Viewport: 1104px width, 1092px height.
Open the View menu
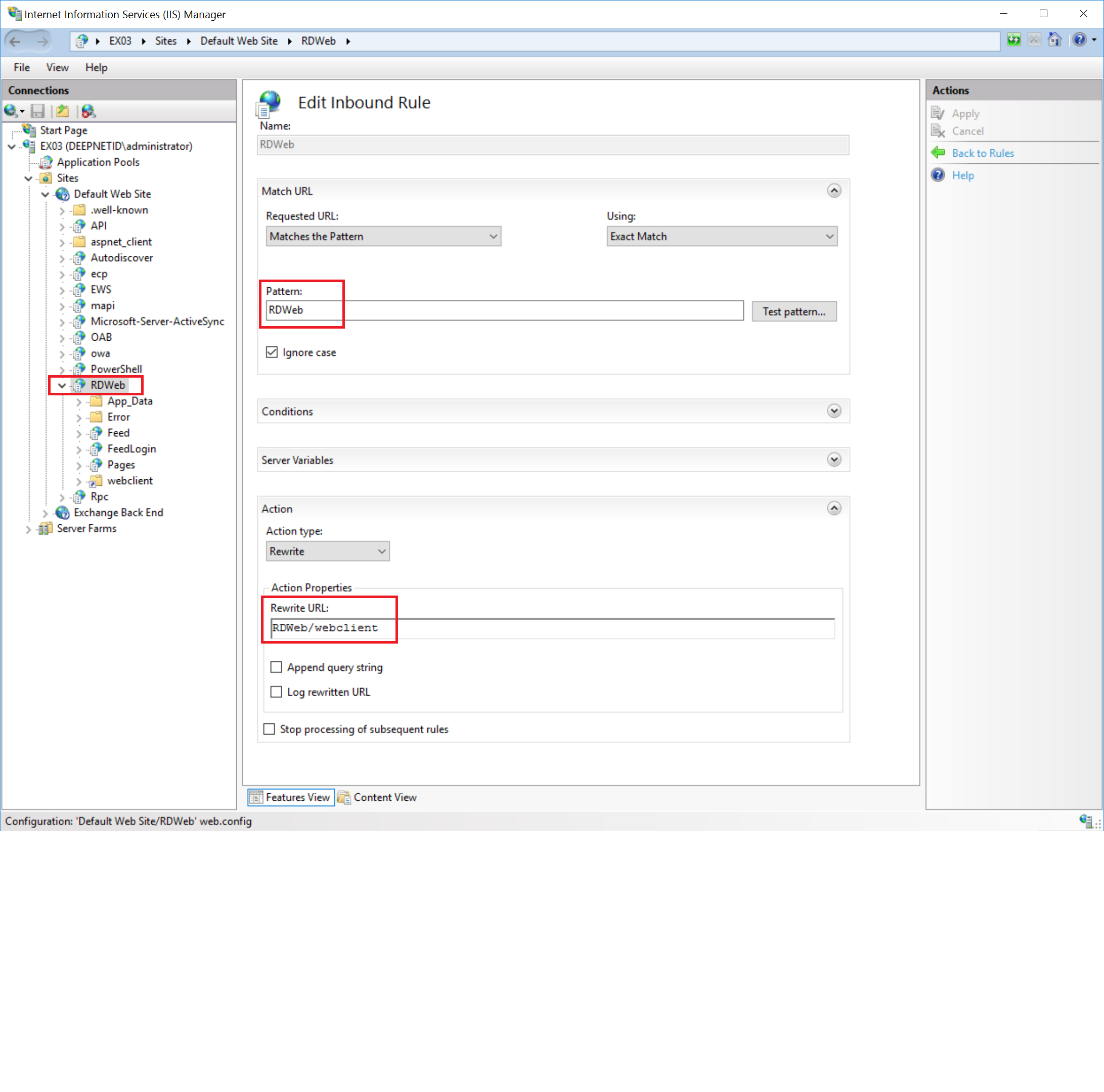coord(57,67)
